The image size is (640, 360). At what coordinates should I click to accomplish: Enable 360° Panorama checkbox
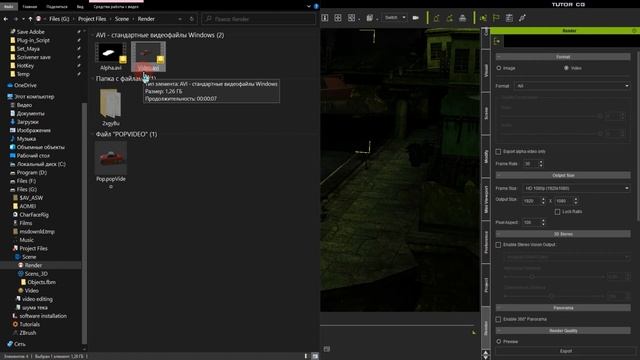tap(498, 319)
